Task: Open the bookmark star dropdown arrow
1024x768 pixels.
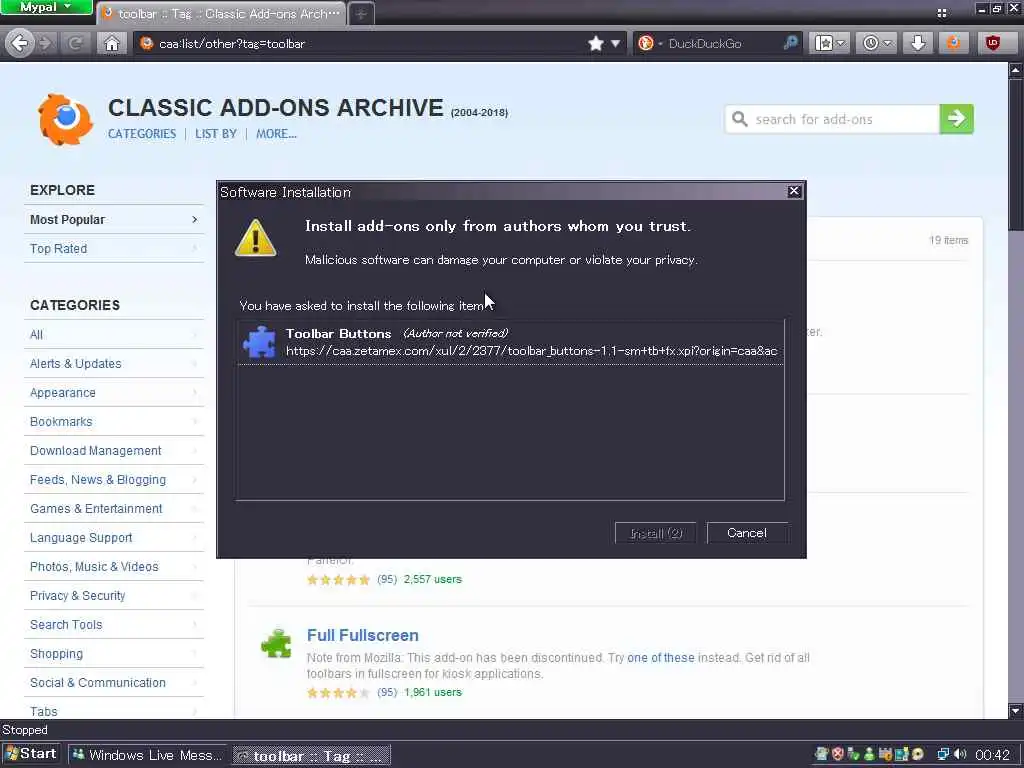Action: tap(615, 44)
